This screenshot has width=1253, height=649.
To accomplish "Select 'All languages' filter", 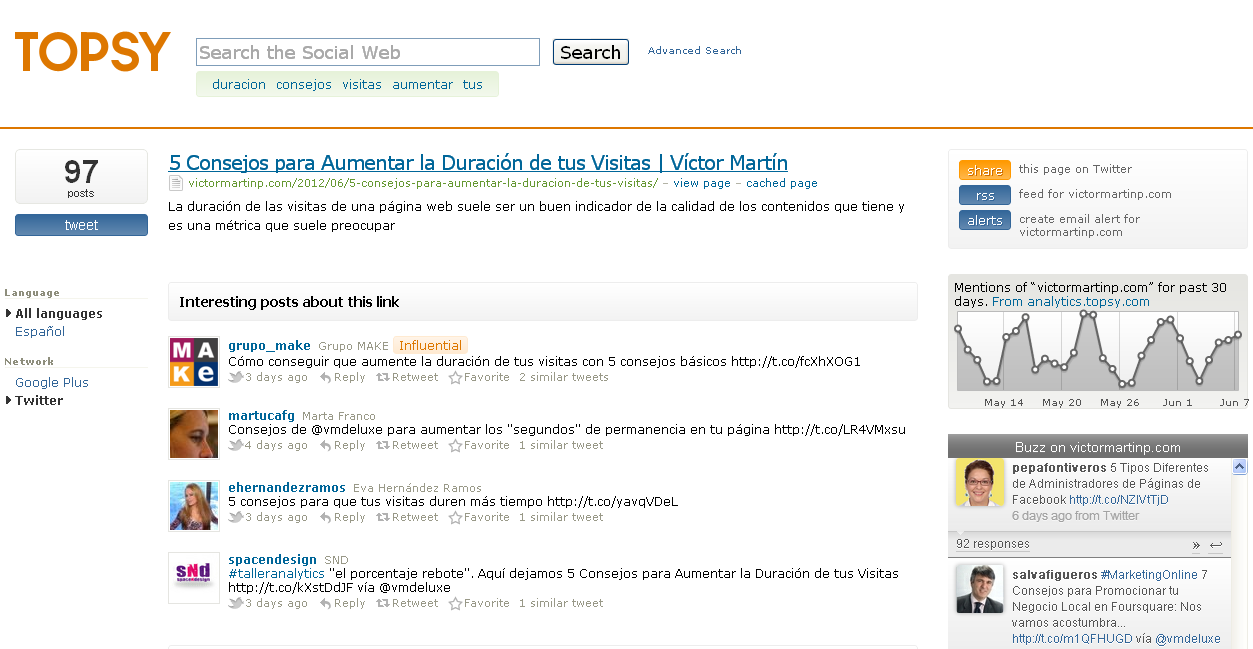I will (x=59, y=314).
